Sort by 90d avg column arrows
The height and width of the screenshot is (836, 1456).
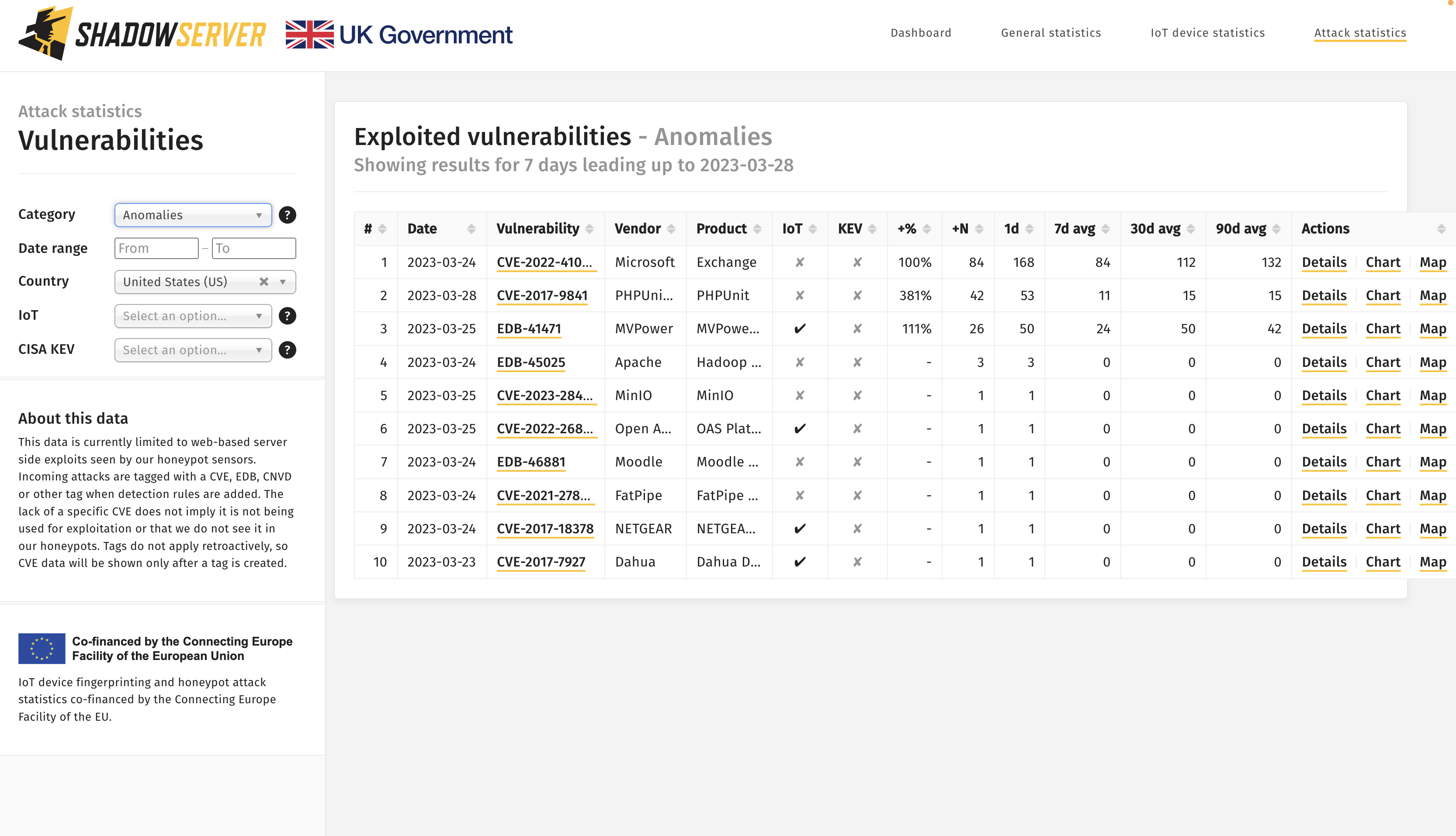tap(1276, 228)
